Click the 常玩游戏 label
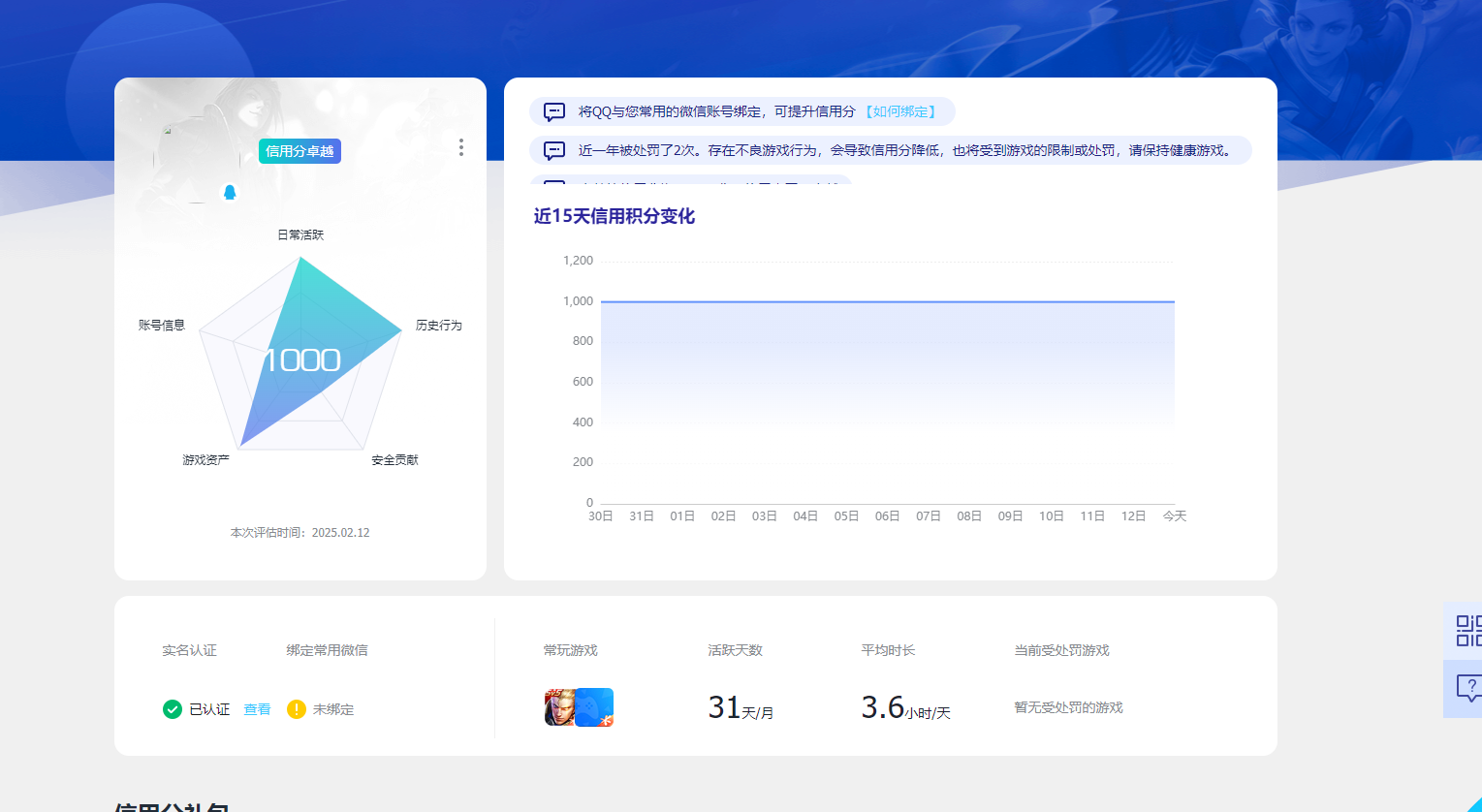This screenshot has height=812, width=1482. (x=571, y=650)
